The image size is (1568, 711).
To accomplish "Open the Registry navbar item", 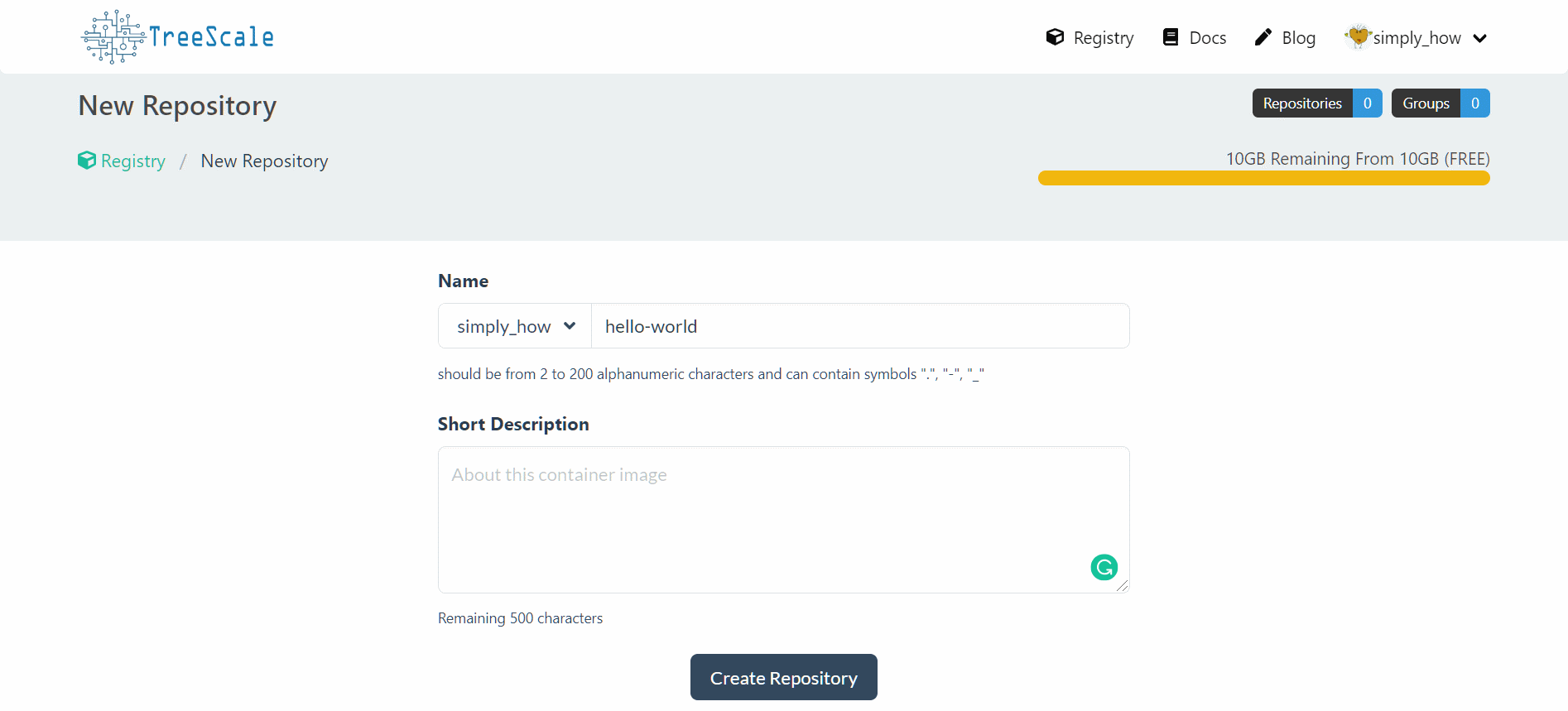I will click(x=1089, y=37).
